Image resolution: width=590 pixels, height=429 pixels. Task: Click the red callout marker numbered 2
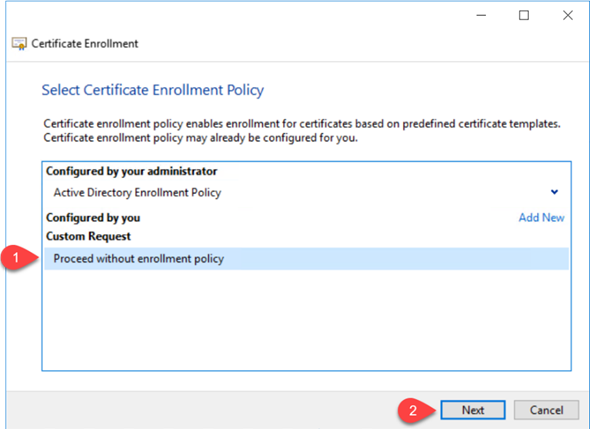click(x=414, y=410)
